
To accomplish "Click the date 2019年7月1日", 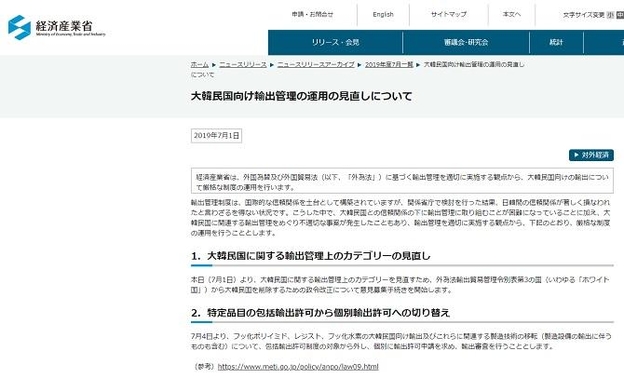I will (x=216, y=136).
